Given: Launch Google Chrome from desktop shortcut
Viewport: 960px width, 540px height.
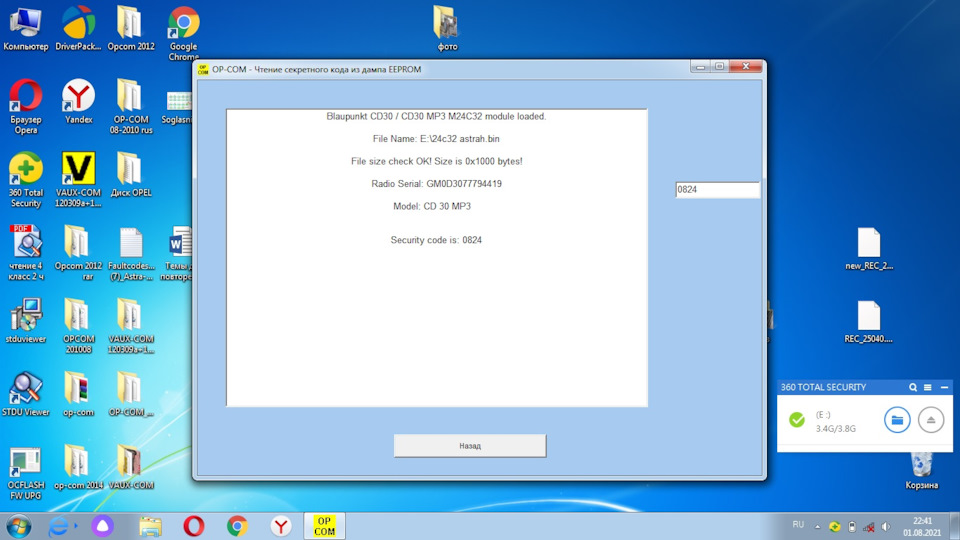Looking at the screenshot, I should [x=183, y=33].
